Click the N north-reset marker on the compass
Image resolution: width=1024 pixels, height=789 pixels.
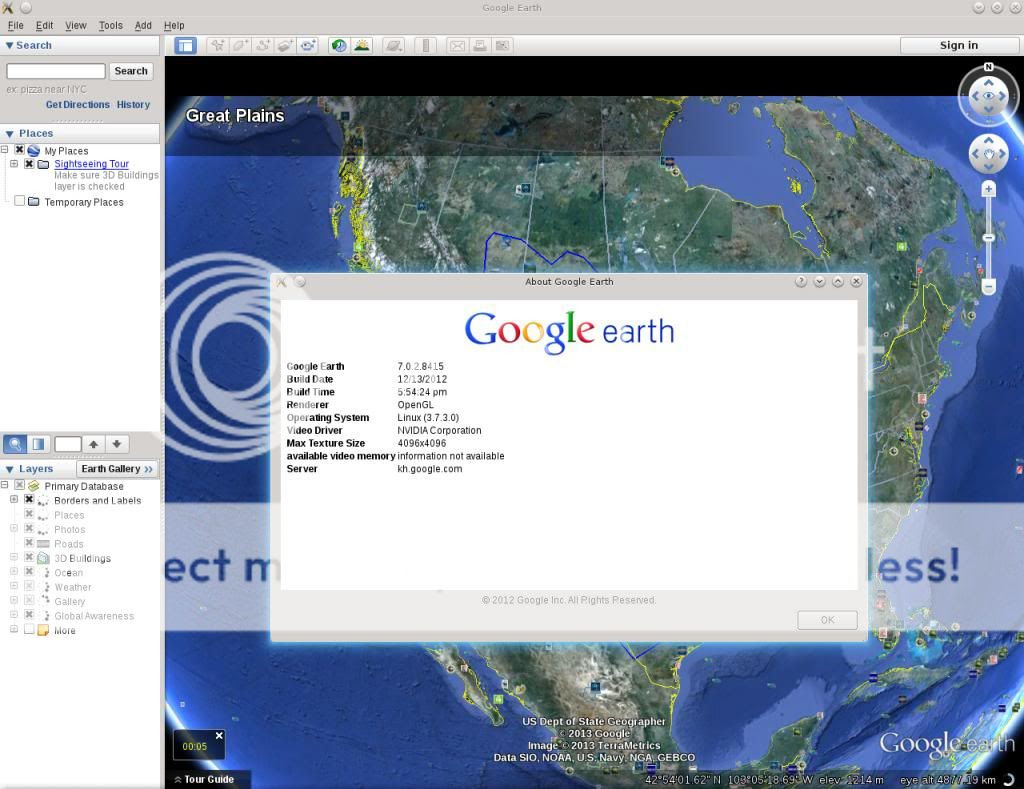989,67
